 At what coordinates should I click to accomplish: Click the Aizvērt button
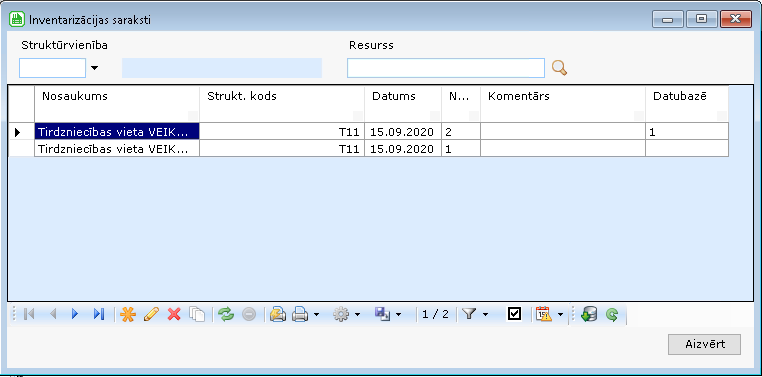[705, 344]
